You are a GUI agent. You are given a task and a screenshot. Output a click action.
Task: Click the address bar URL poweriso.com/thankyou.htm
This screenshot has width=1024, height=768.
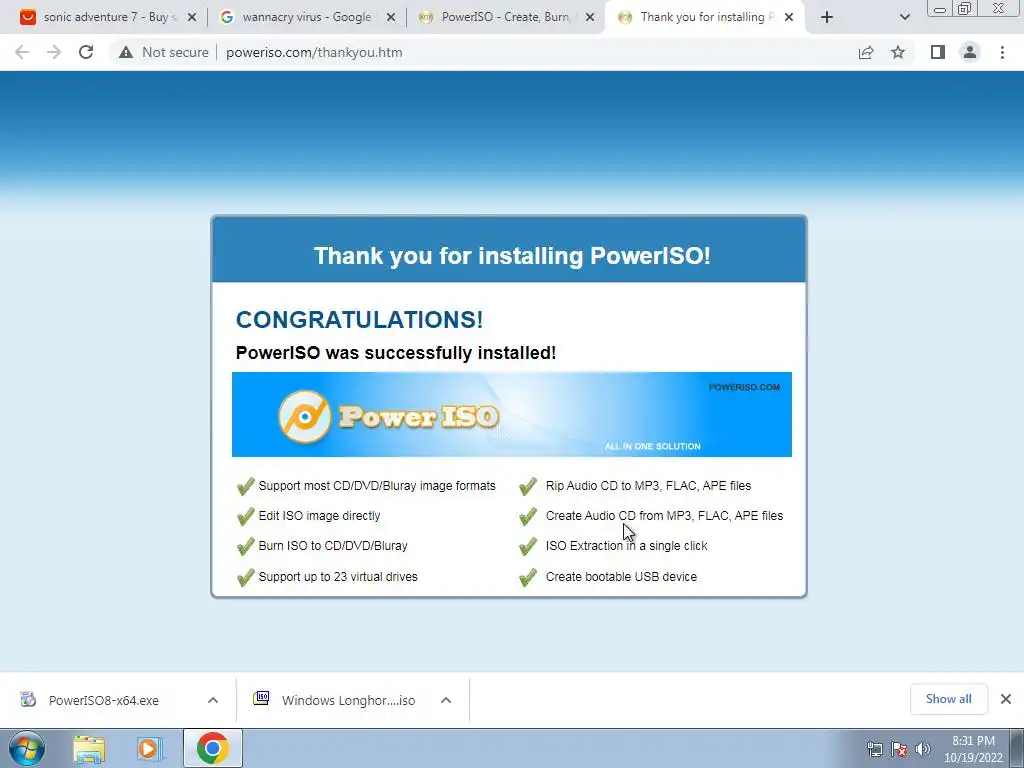click(x=314, y=52)
